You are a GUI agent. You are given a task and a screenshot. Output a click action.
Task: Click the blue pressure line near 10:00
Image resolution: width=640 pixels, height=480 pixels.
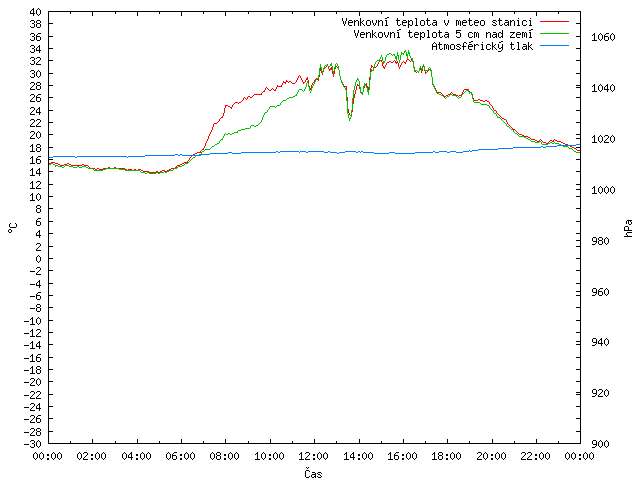pyautogui.click(x=269, y=152)
